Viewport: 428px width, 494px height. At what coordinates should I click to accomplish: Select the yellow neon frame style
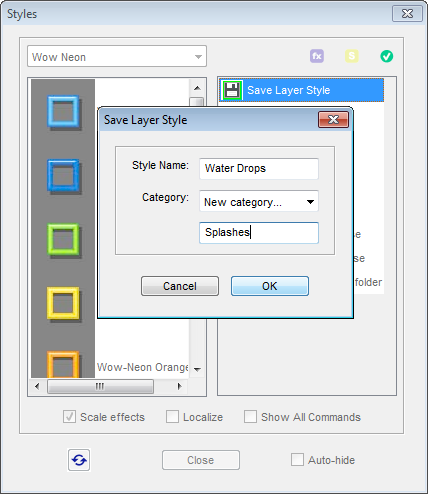[63, 303]
